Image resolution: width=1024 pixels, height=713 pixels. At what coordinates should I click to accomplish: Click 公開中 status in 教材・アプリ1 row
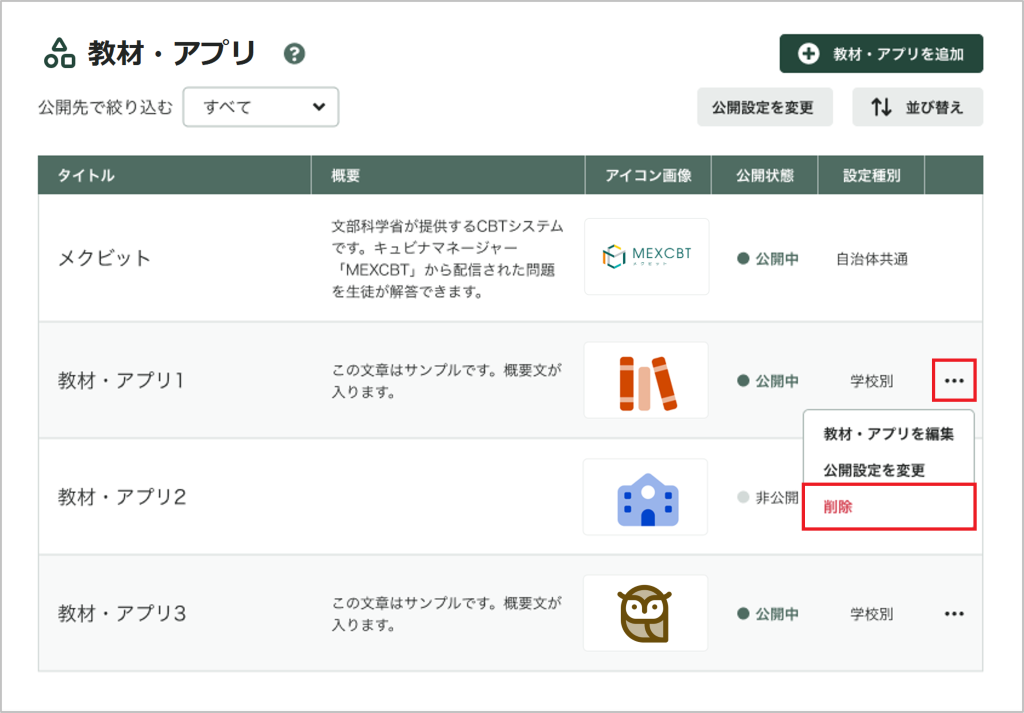[x=767, y=381]
